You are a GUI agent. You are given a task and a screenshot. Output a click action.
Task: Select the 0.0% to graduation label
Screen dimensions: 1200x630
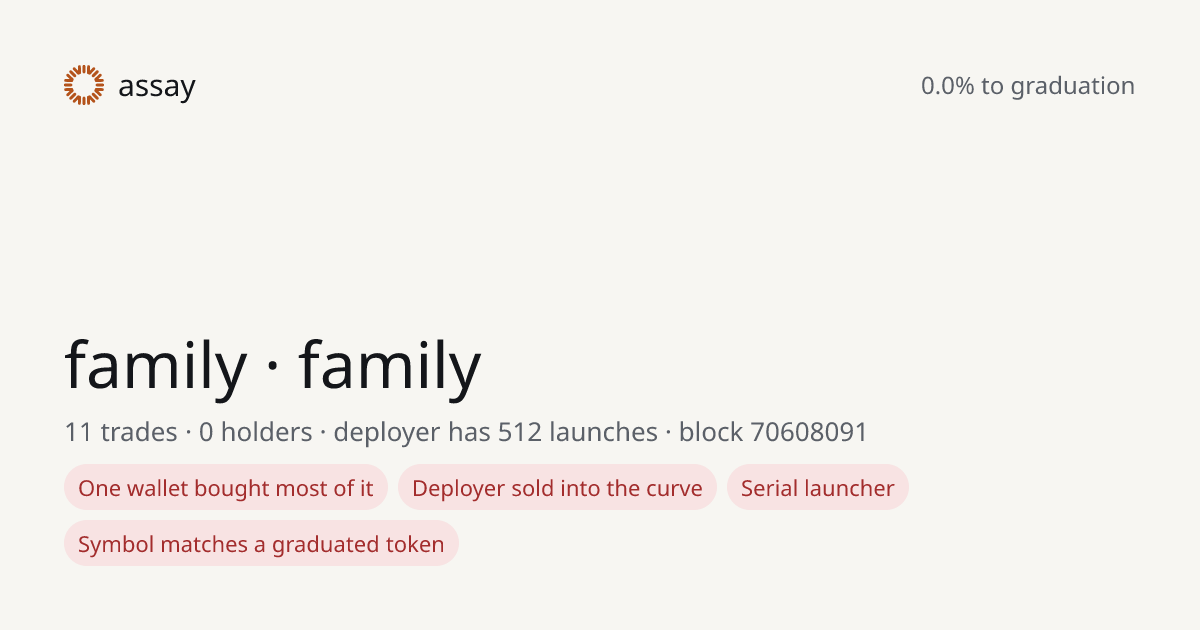coord(1028,86)
